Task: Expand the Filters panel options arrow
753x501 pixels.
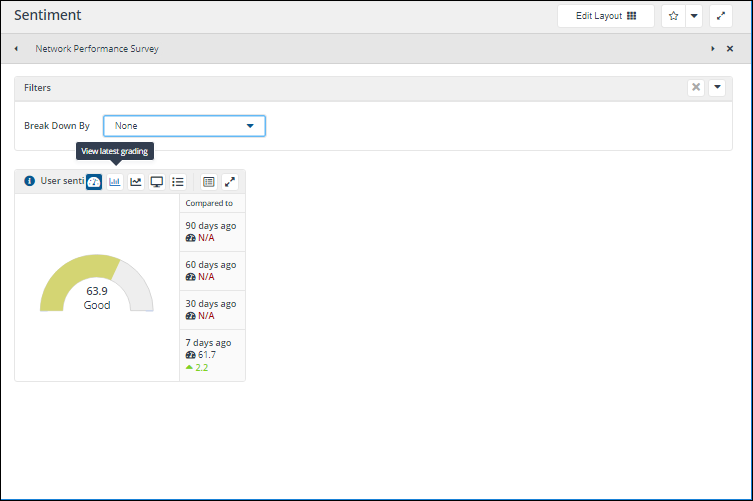Action: (717, 88)
